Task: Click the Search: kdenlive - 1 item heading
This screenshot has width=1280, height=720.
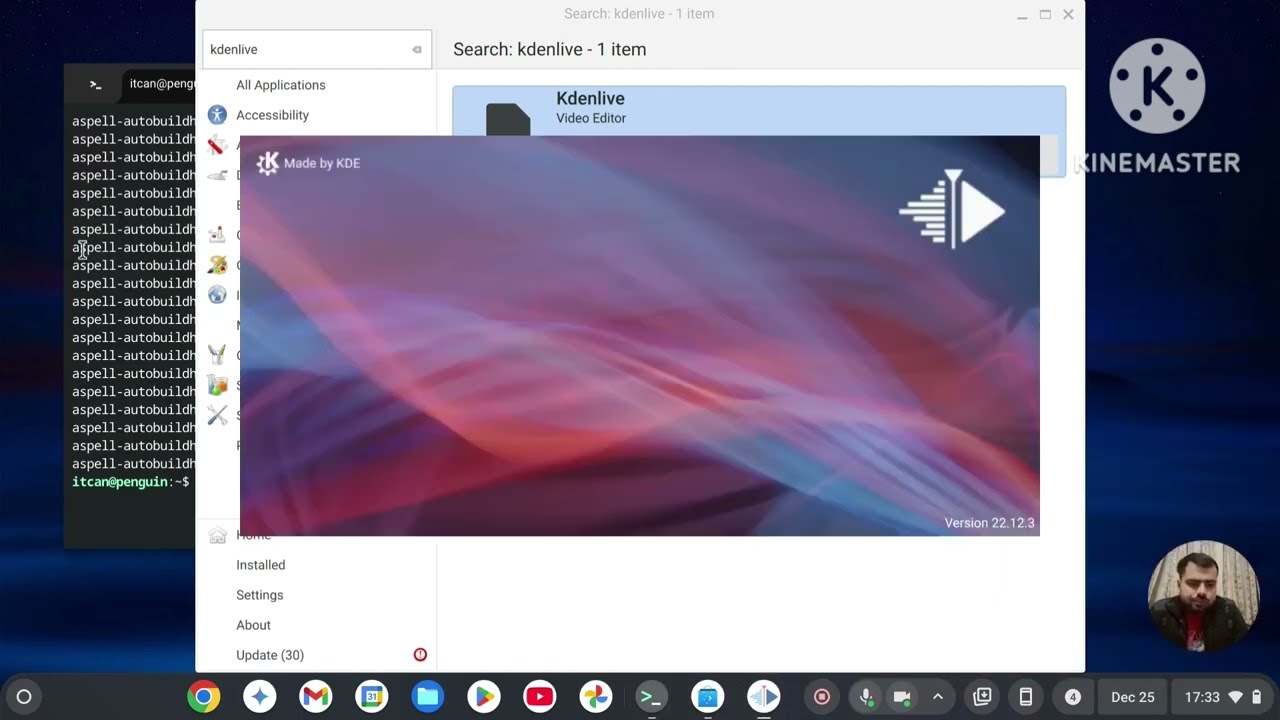Action: coord(549,49)
